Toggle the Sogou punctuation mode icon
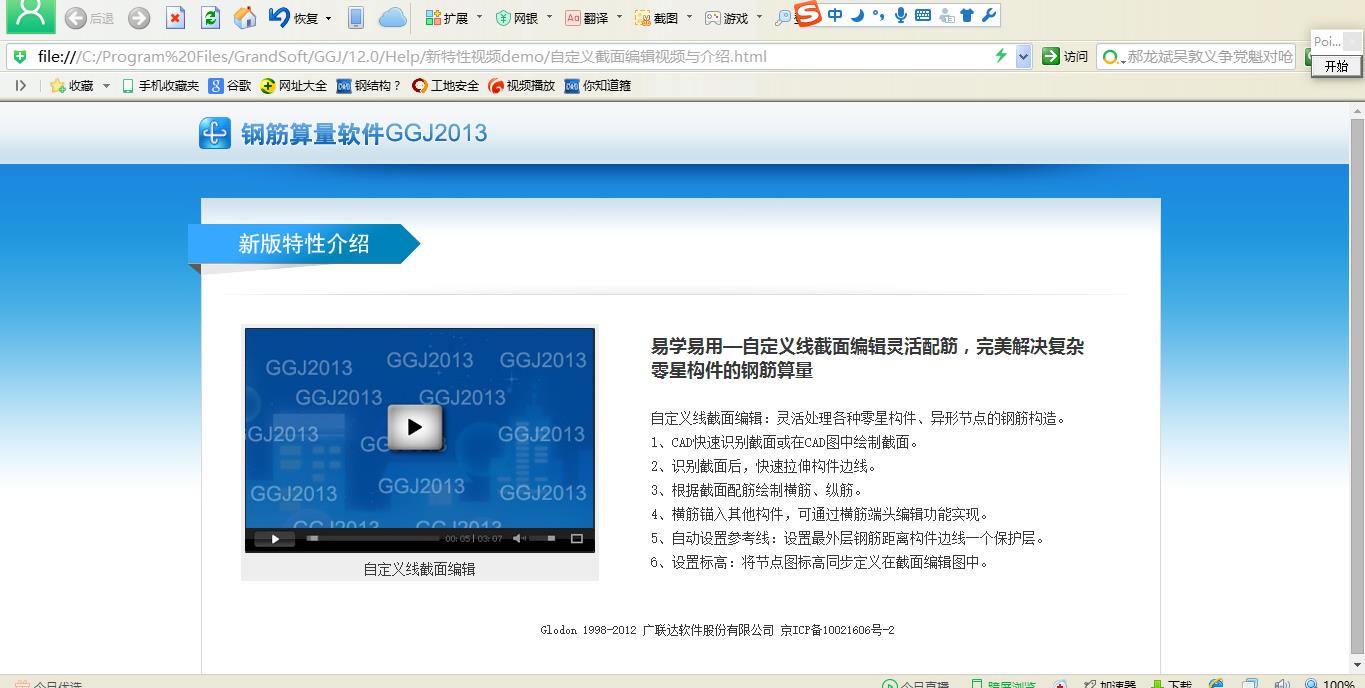Image resolution: width=1365 pixels, height=688 pixels. tap(878, 15)
